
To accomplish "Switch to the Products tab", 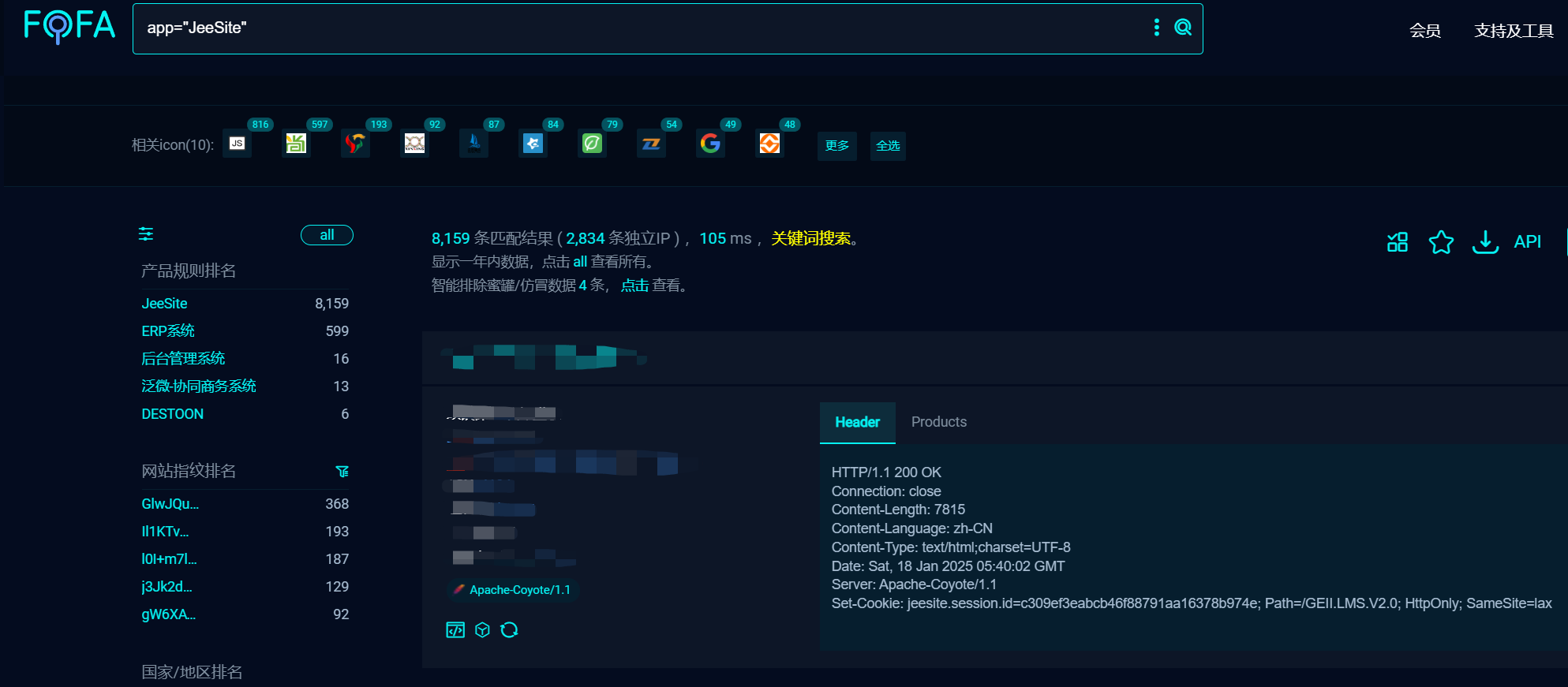I will 939,423.
